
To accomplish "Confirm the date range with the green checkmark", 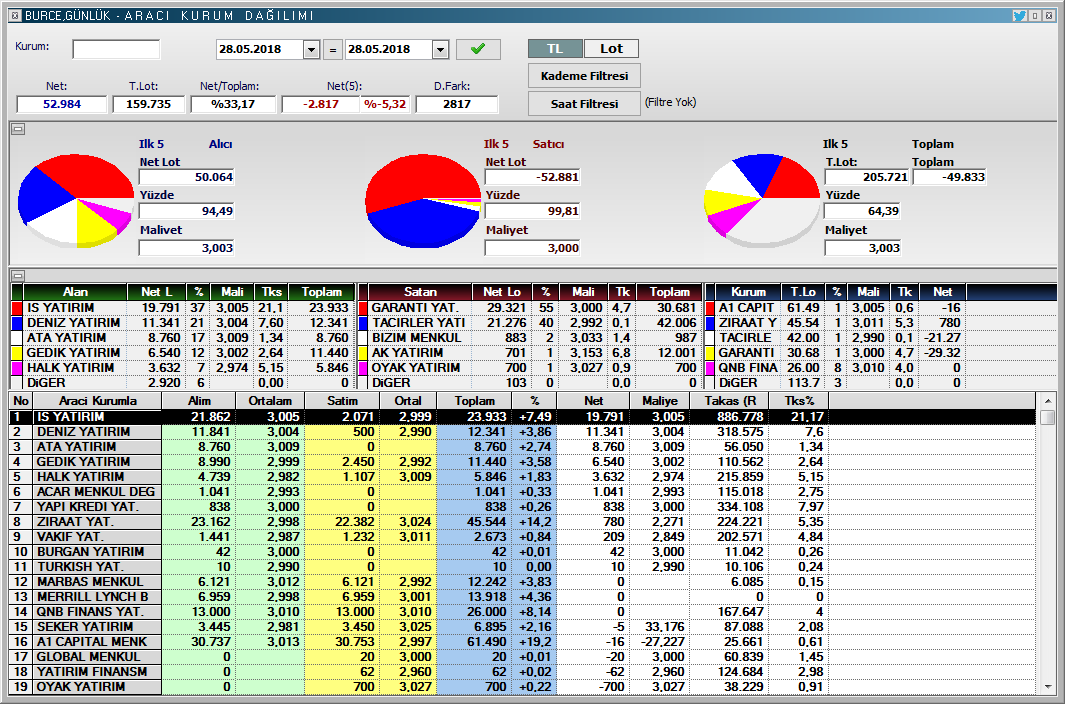I will click(x=478, y=49).
